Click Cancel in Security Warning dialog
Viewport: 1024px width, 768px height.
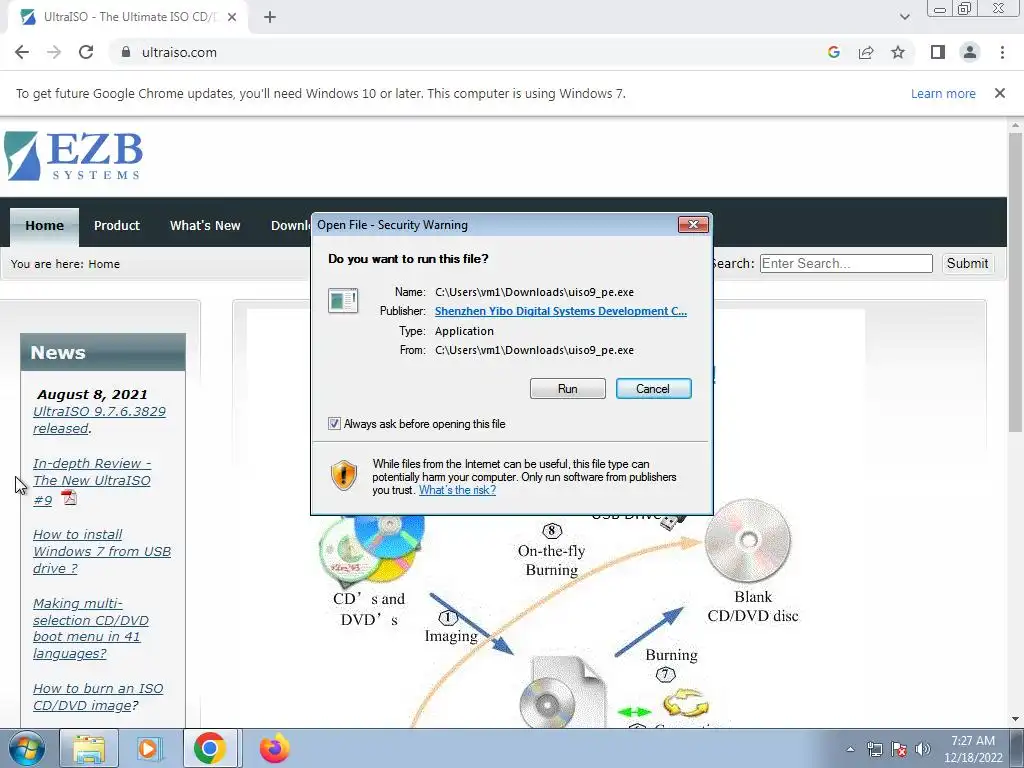(x=653, y=389)
